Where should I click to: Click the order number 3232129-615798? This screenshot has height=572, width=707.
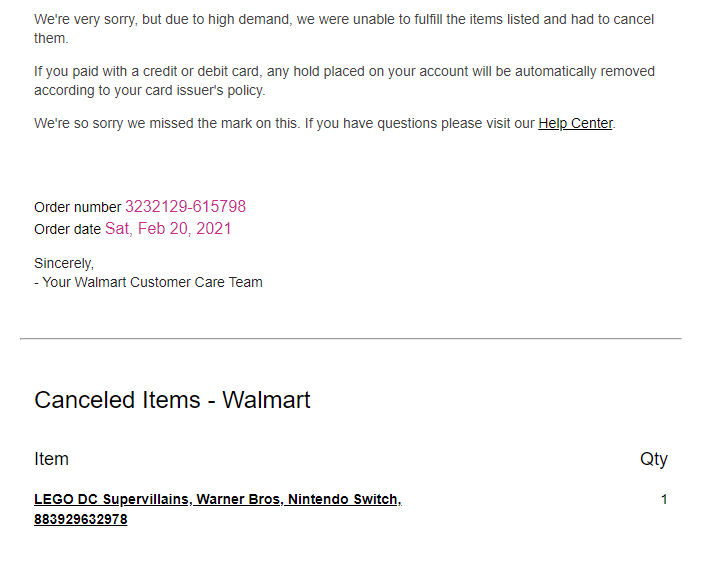click(185, 207)
